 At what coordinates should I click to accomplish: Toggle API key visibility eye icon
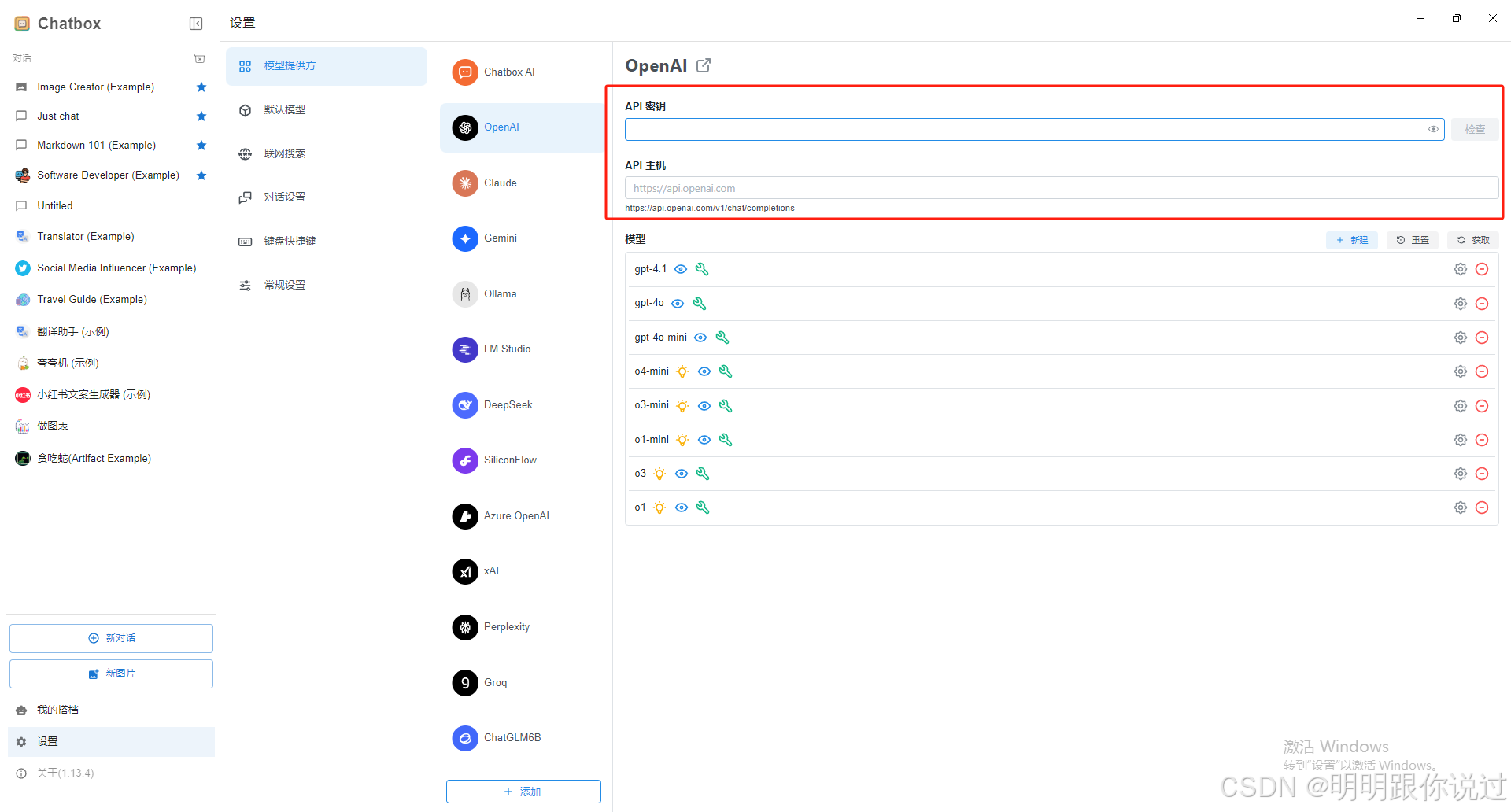[1433, 129]
